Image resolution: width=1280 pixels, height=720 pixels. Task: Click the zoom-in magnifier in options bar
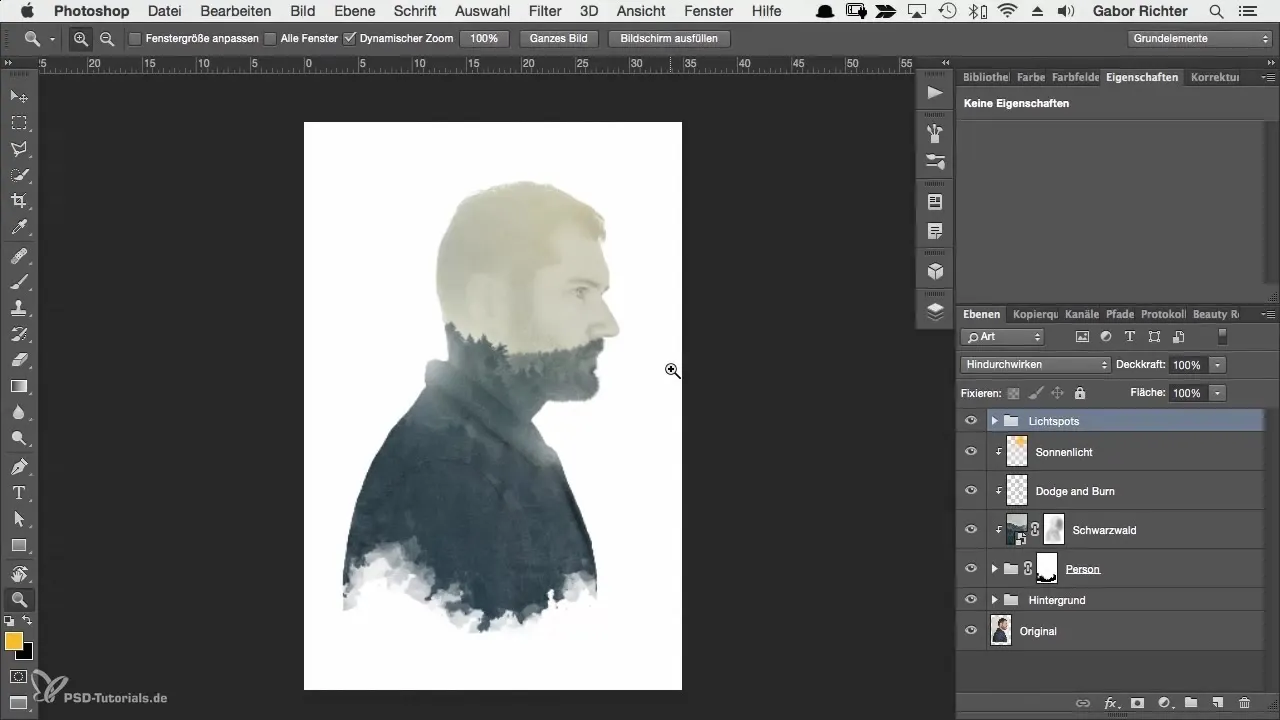click(81, 39)
